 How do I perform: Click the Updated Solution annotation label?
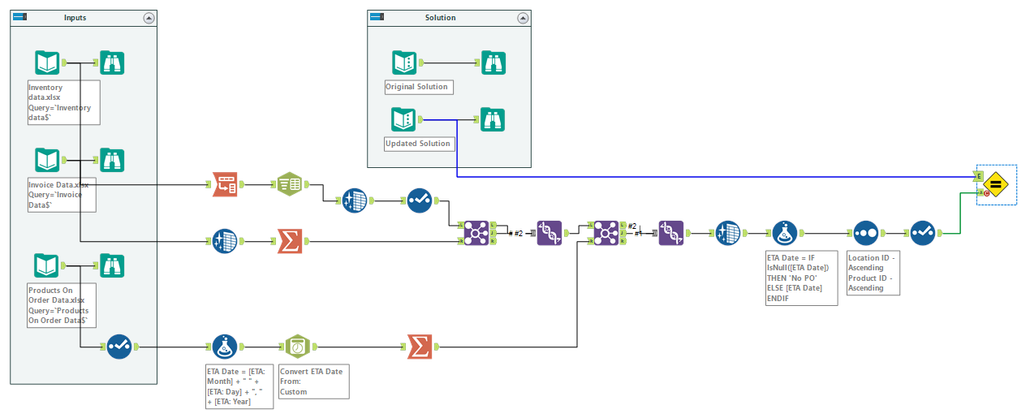click(419, 143)
